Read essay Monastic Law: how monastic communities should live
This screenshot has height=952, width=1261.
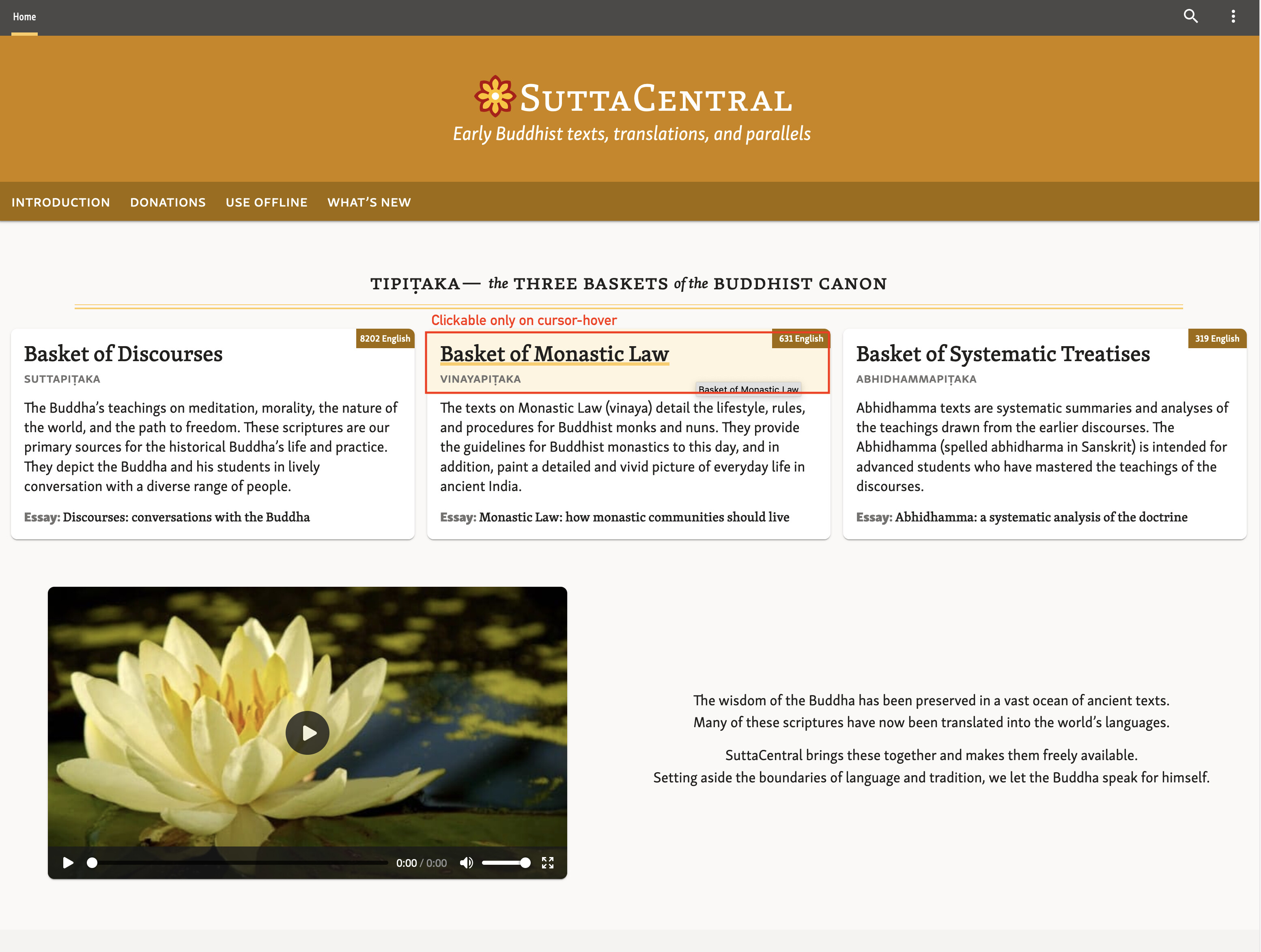634,517
